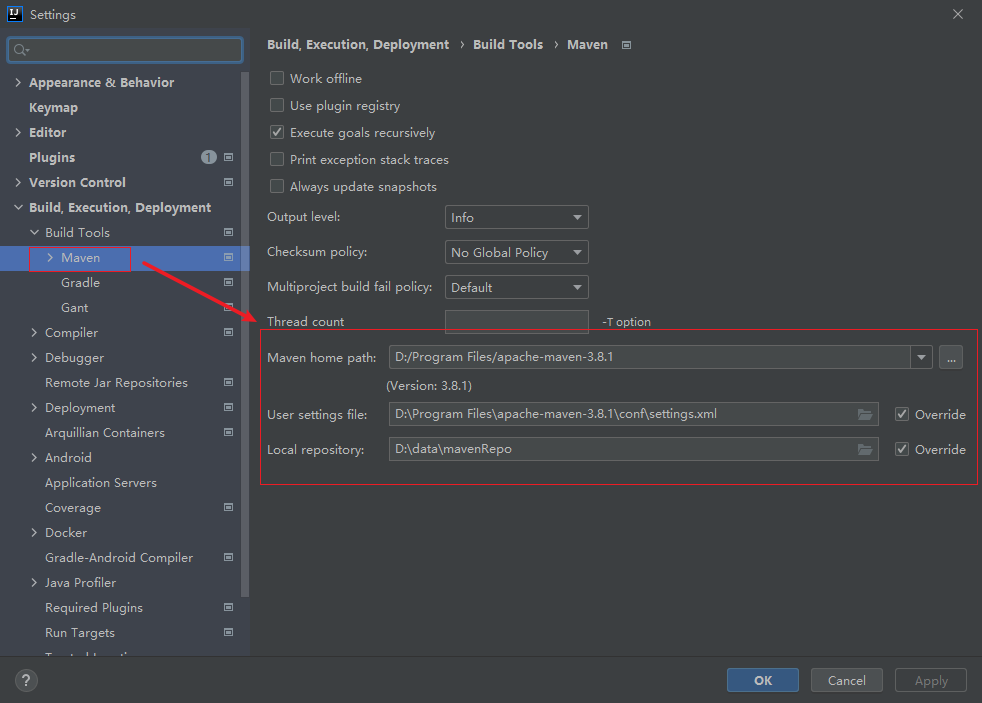This screenshot has width=982, height=703.
Task: Open the Checksum policy dropdown
Action: pos(517,252)
